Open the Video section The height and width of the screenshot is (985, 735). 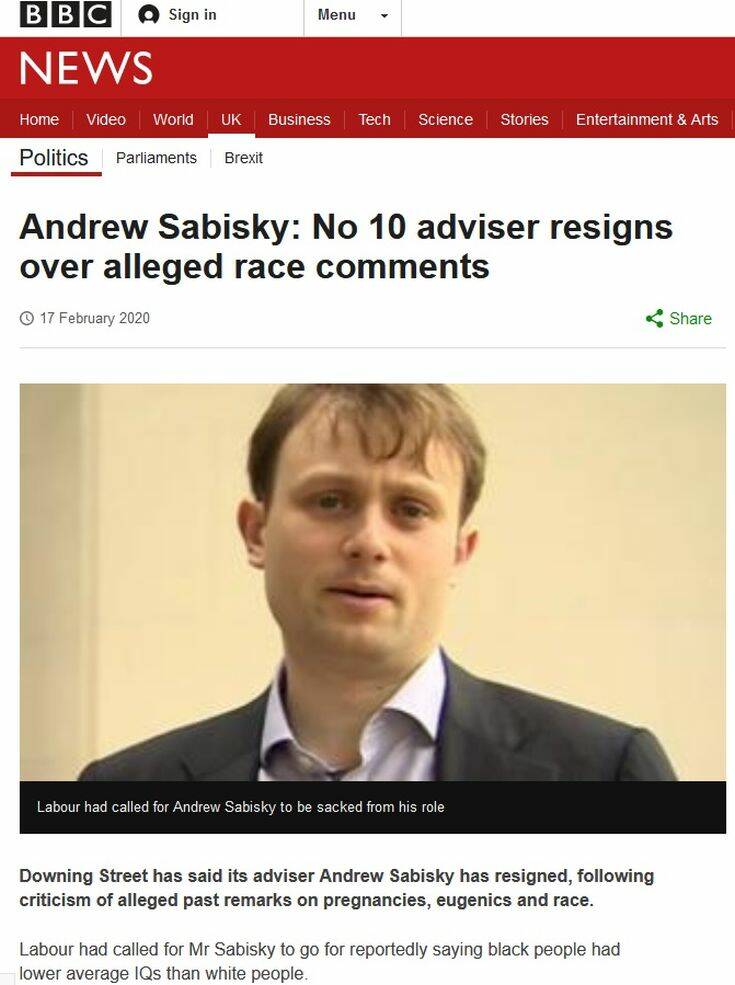click(106, 119)
